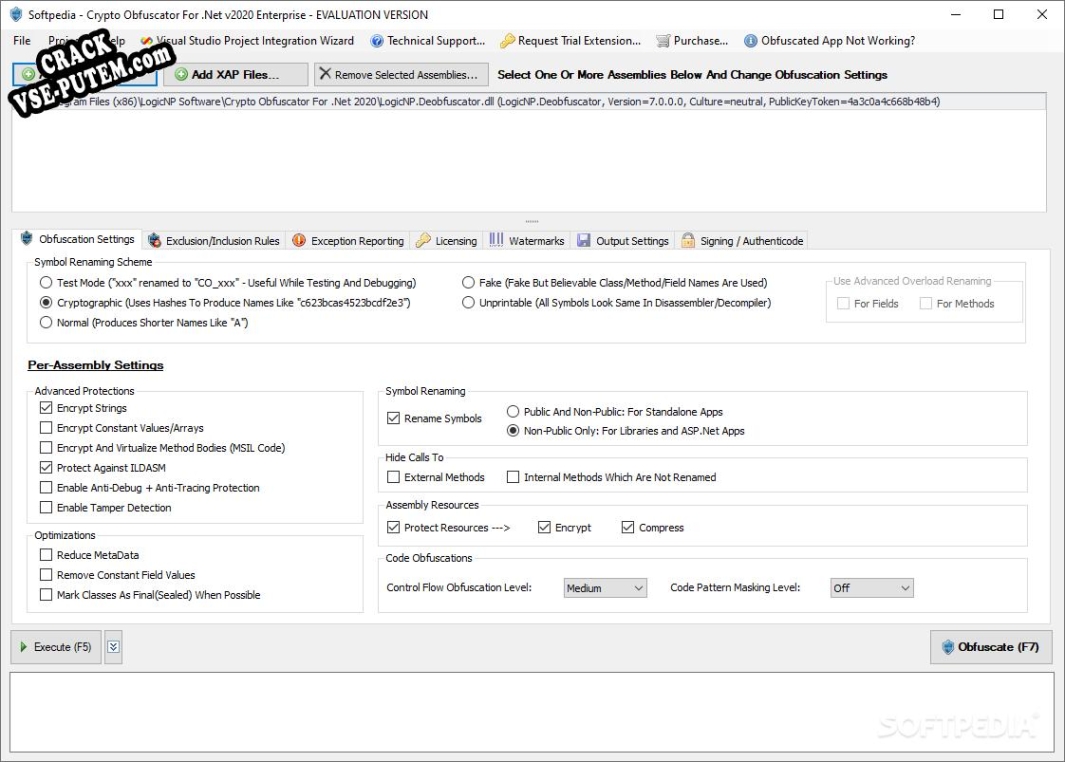Open Technical Support link

(x=428, y=41)
